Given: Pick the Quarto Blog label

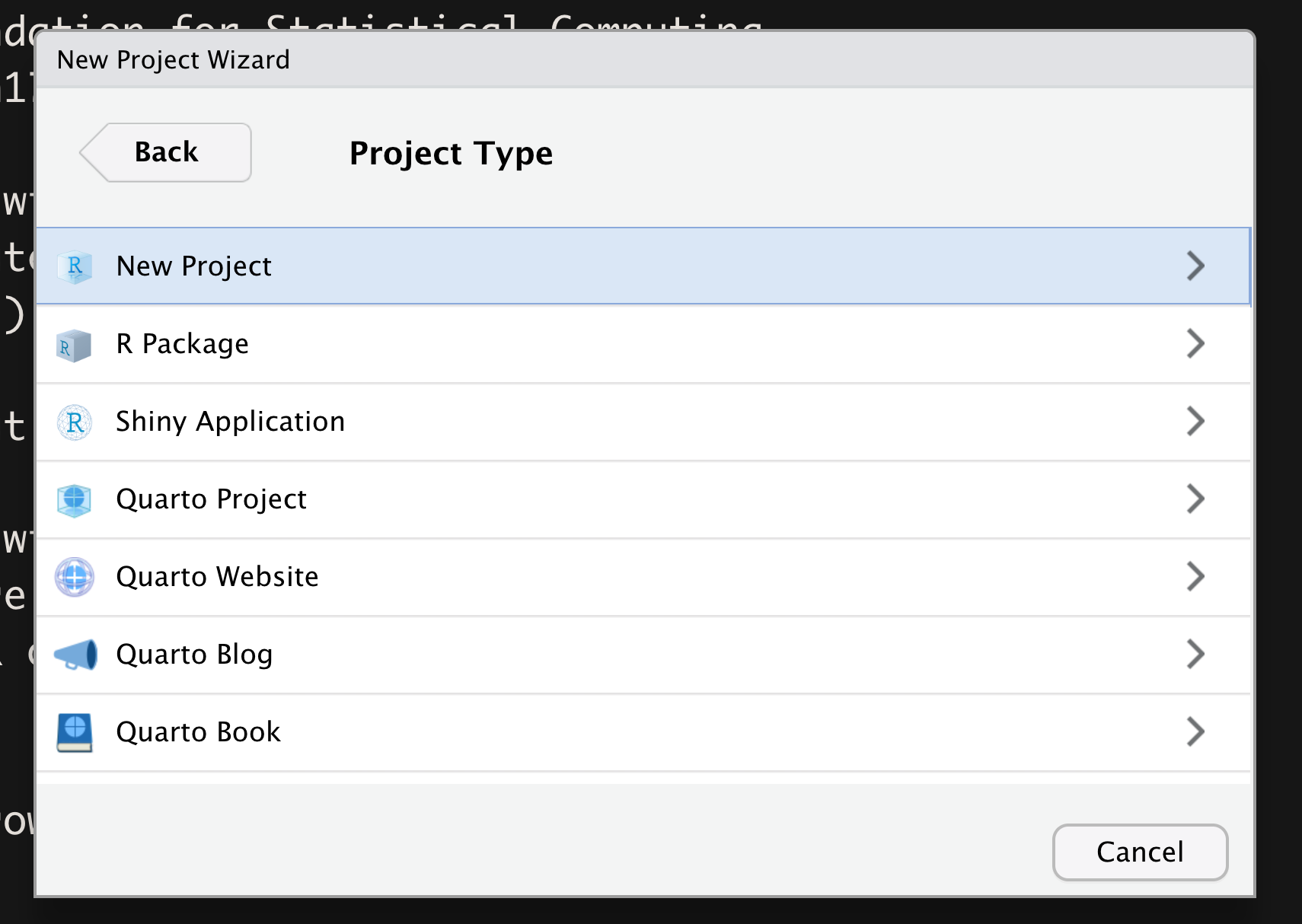Looking at the screenshot, I should (194, 655).
